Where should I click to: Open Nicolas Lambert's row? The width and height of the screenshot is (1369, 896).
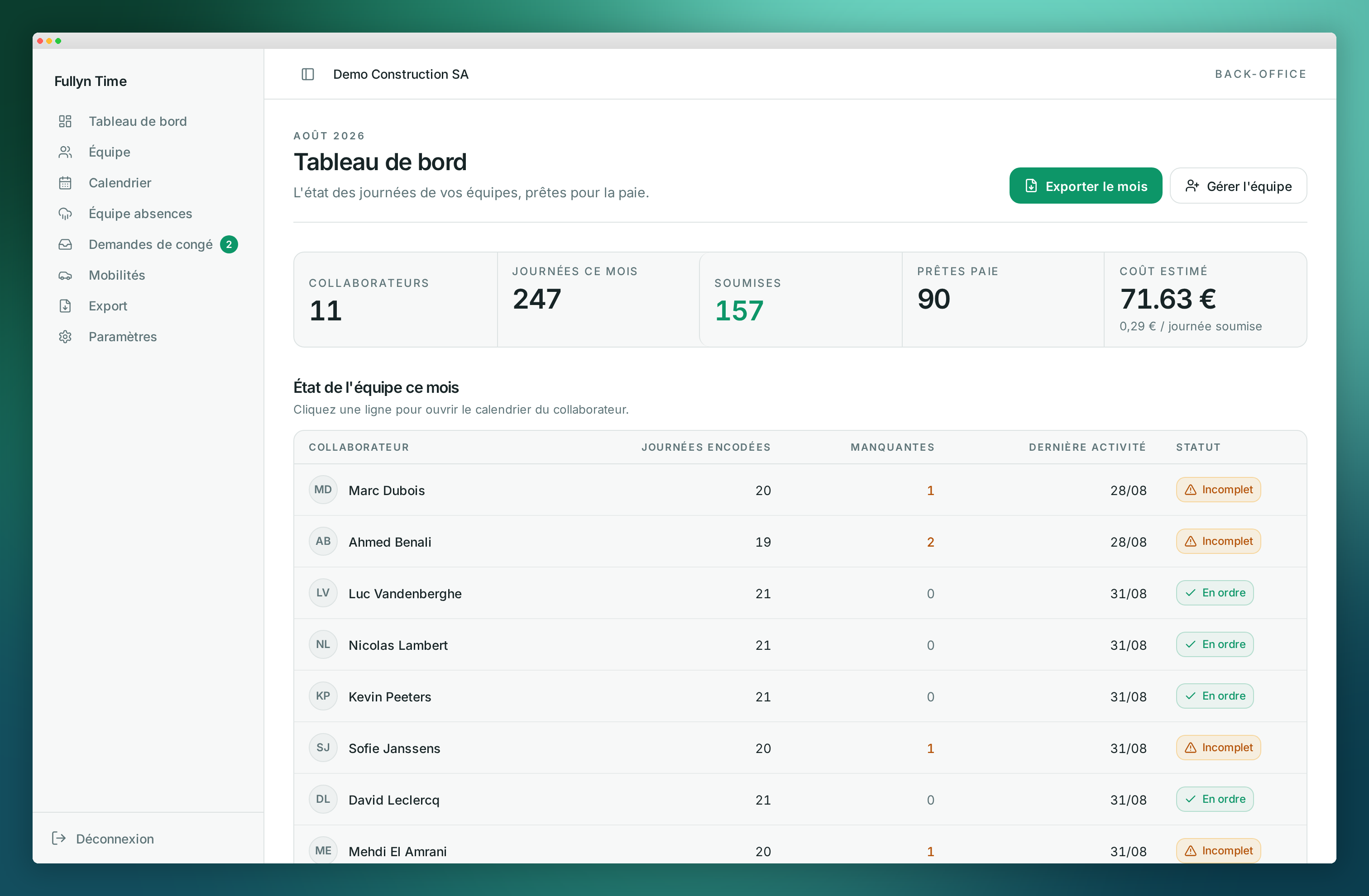[x=800, y=645]
